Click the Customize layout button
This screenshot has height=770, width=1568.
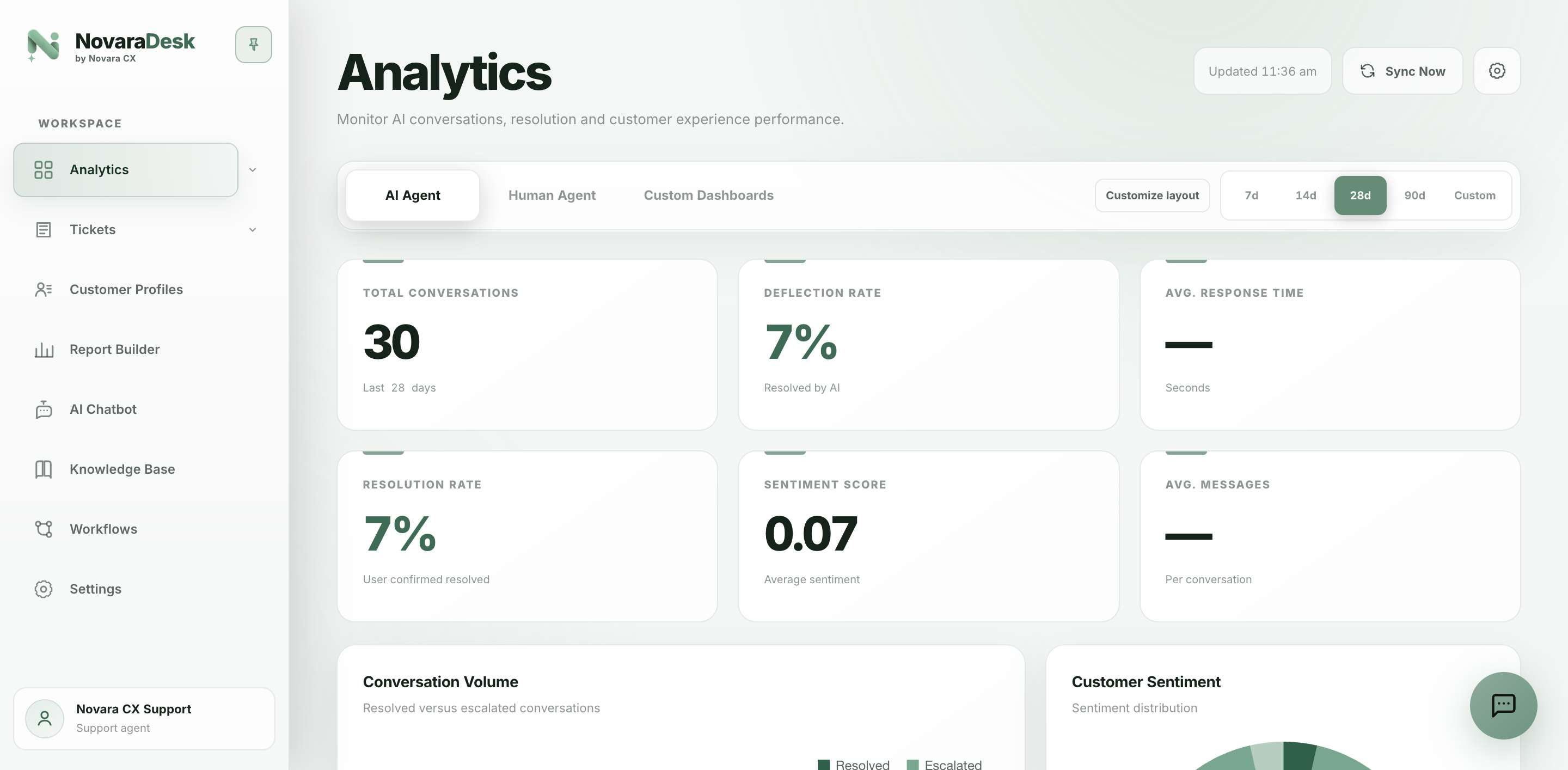pos(1151,195)
